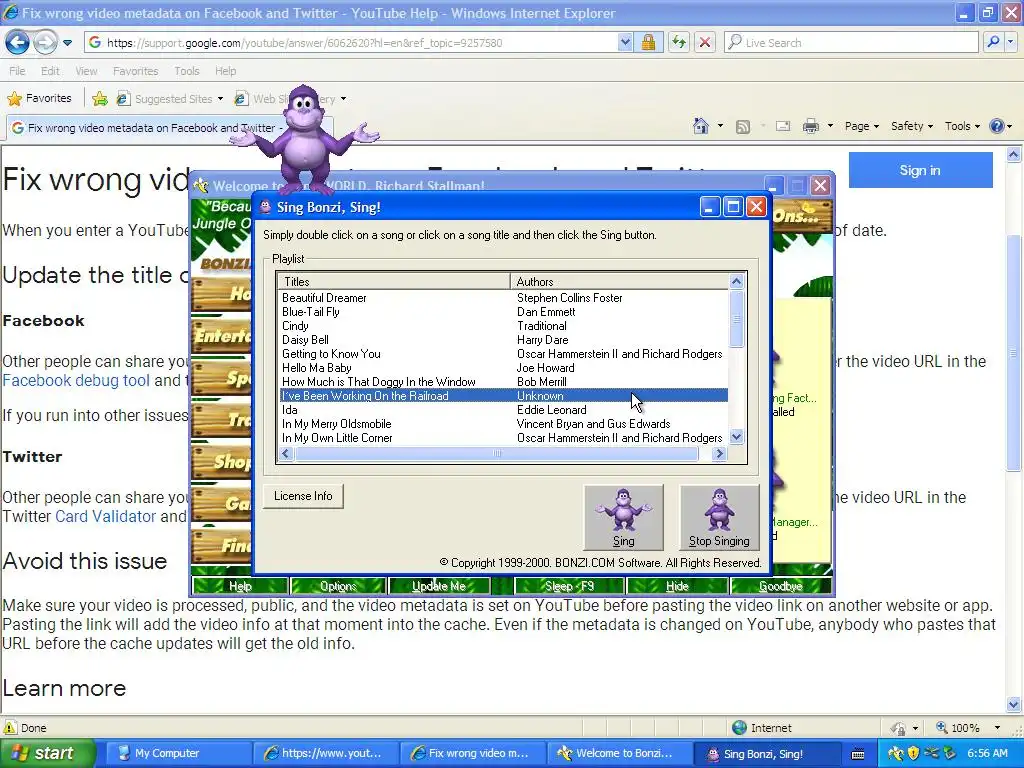Open the Card Validator link
Image resolution: width=1024 pixels, height=768 pixels.
(x=105, y=516)
